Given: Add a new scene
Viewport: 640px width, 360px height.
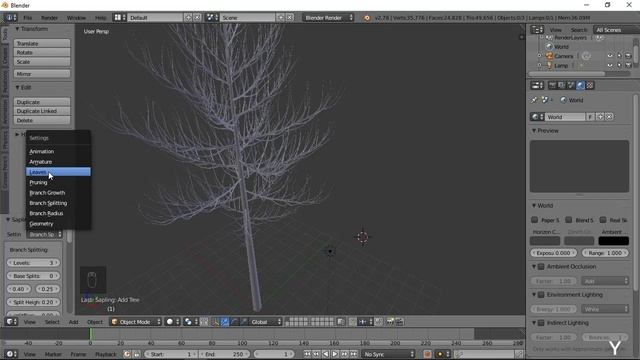Looking at the screenshot, I should tap(281, 18).
